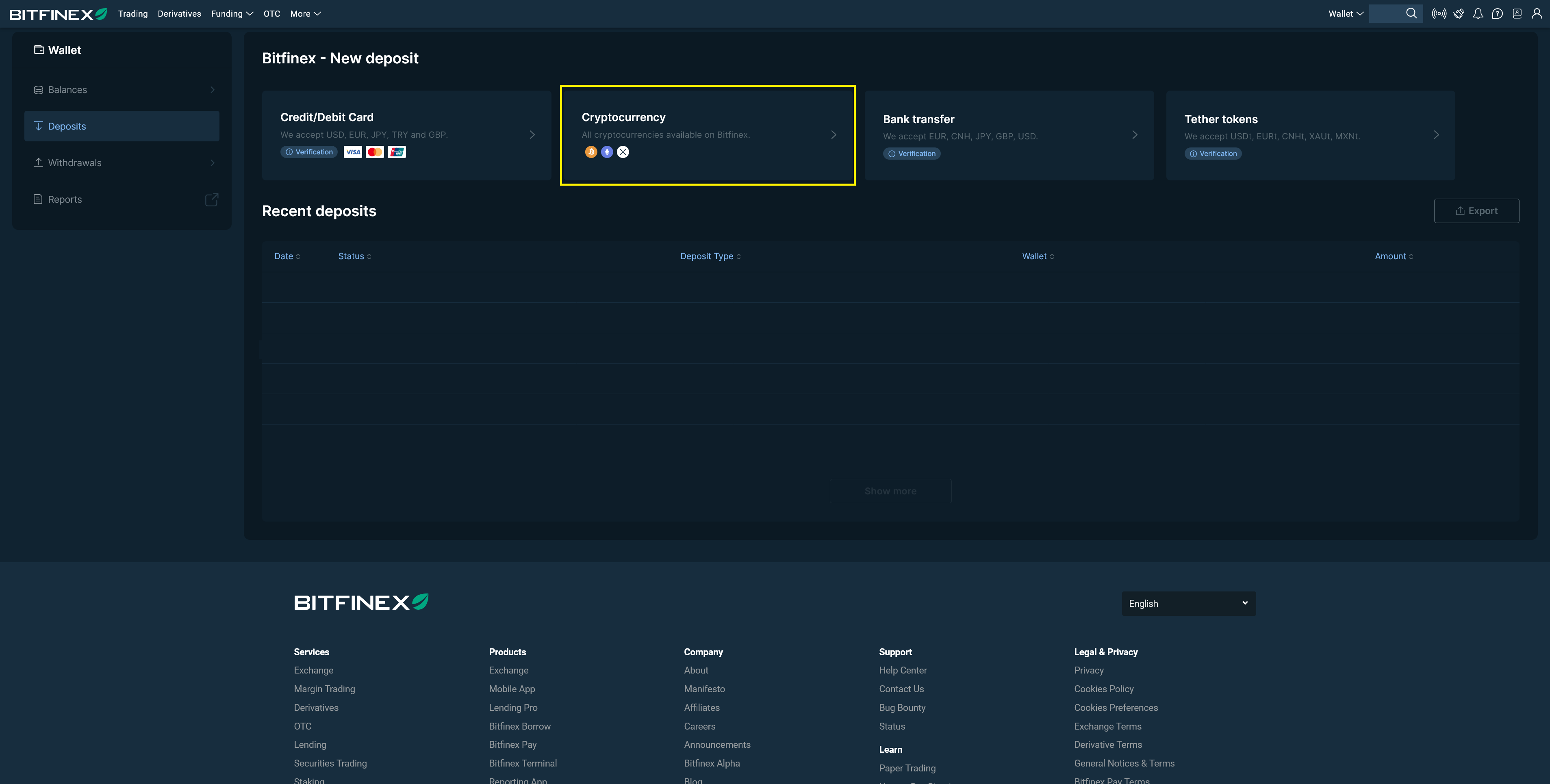This screenshot has height=784, width=1550.
Task: Open the Help Center footer link
Action: tap(903, 670)
